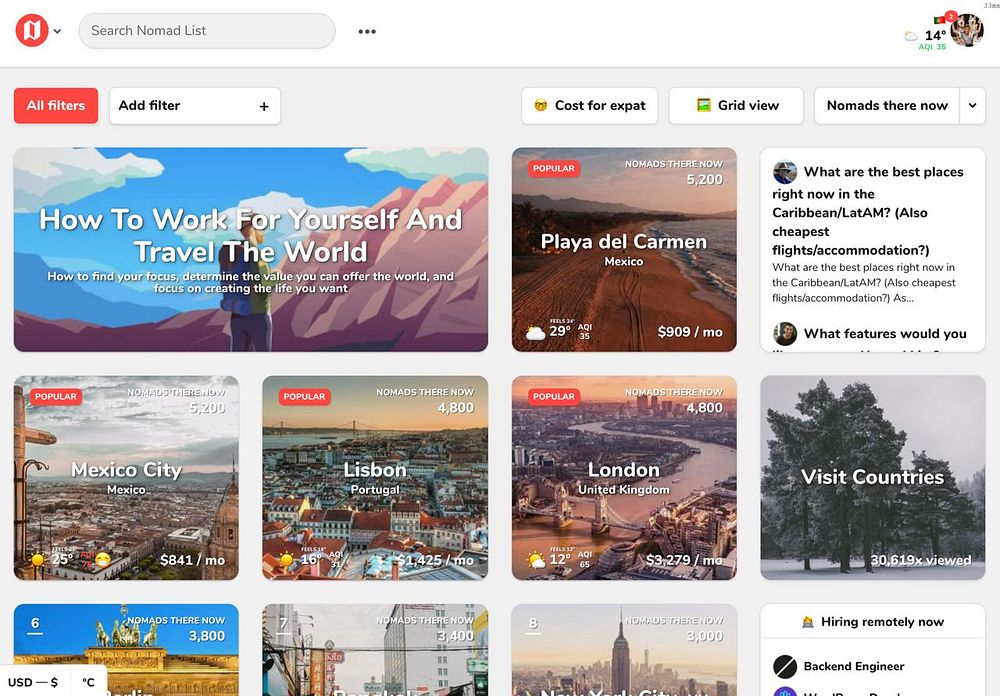Click $1,425 / mo price on Lisbon

[436, 560]
